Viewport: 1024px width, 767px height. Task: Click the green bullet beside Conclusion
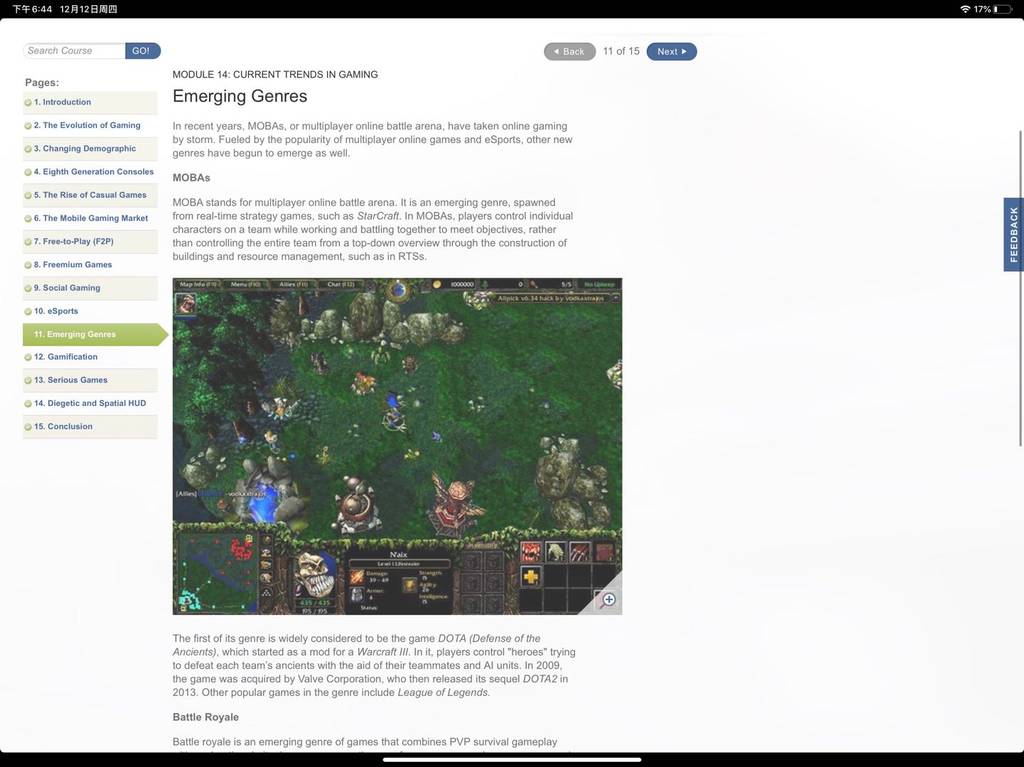28,427
